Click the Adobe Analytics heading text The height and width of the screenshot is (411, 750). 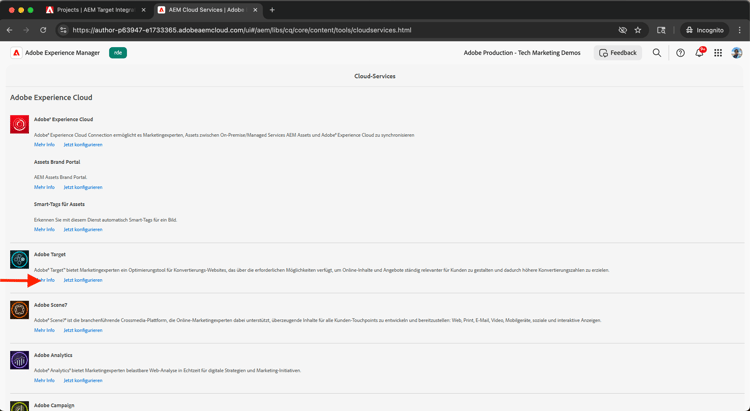pos(53,355)
